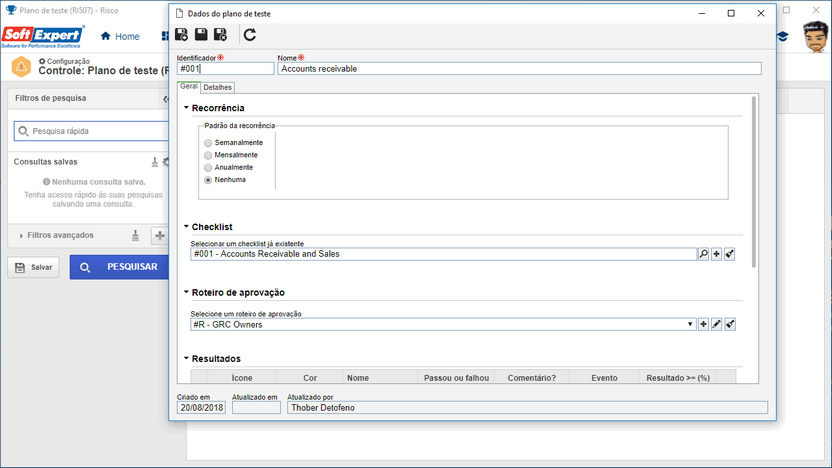The width and height of the screenshot is (832, 468).
Task: Click the Cor column header
Action: click(x=310, y=378)
